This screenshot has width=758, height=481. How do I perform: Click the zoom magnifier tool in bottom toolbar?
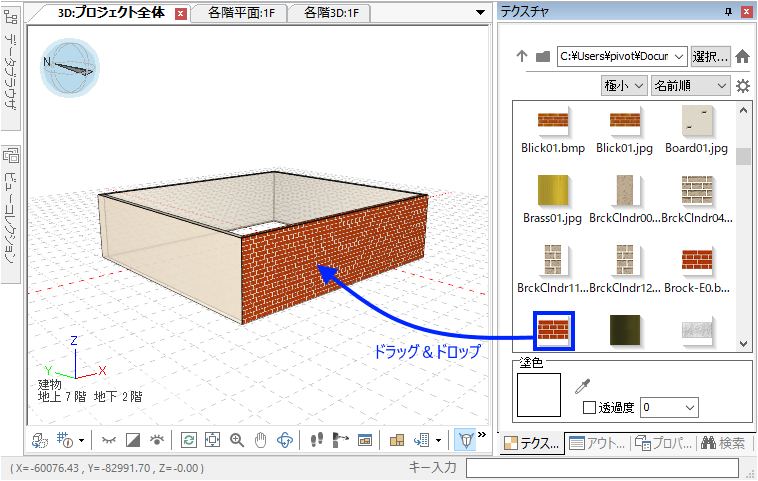[x=237, y=439]
